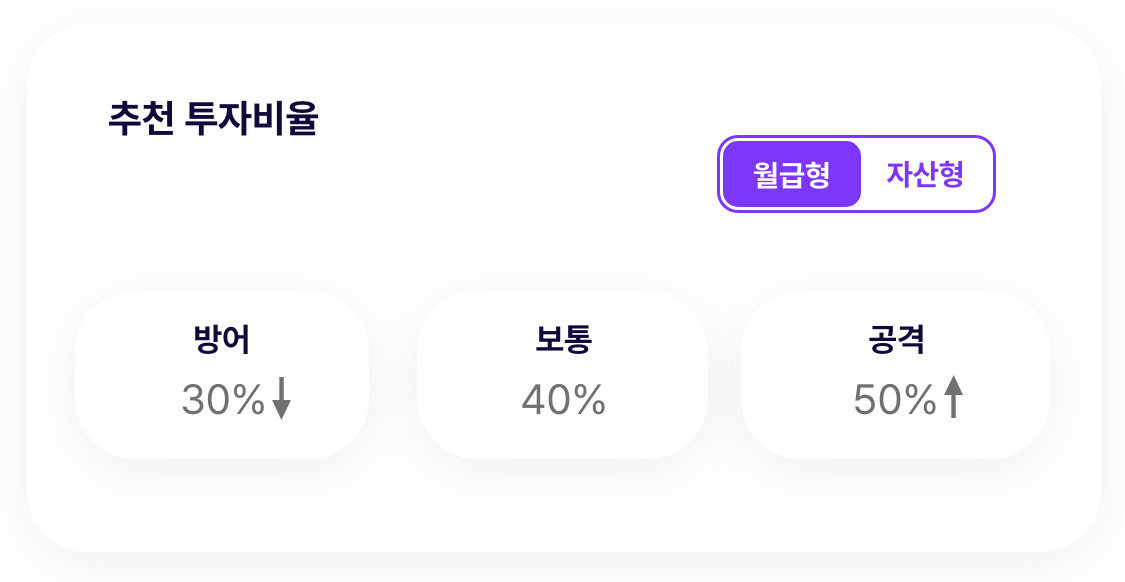Click the 보통 label text
Image resolution: width=1125 pixels, height=582 pixels.
pyautogui.click(x=563, y=340)
